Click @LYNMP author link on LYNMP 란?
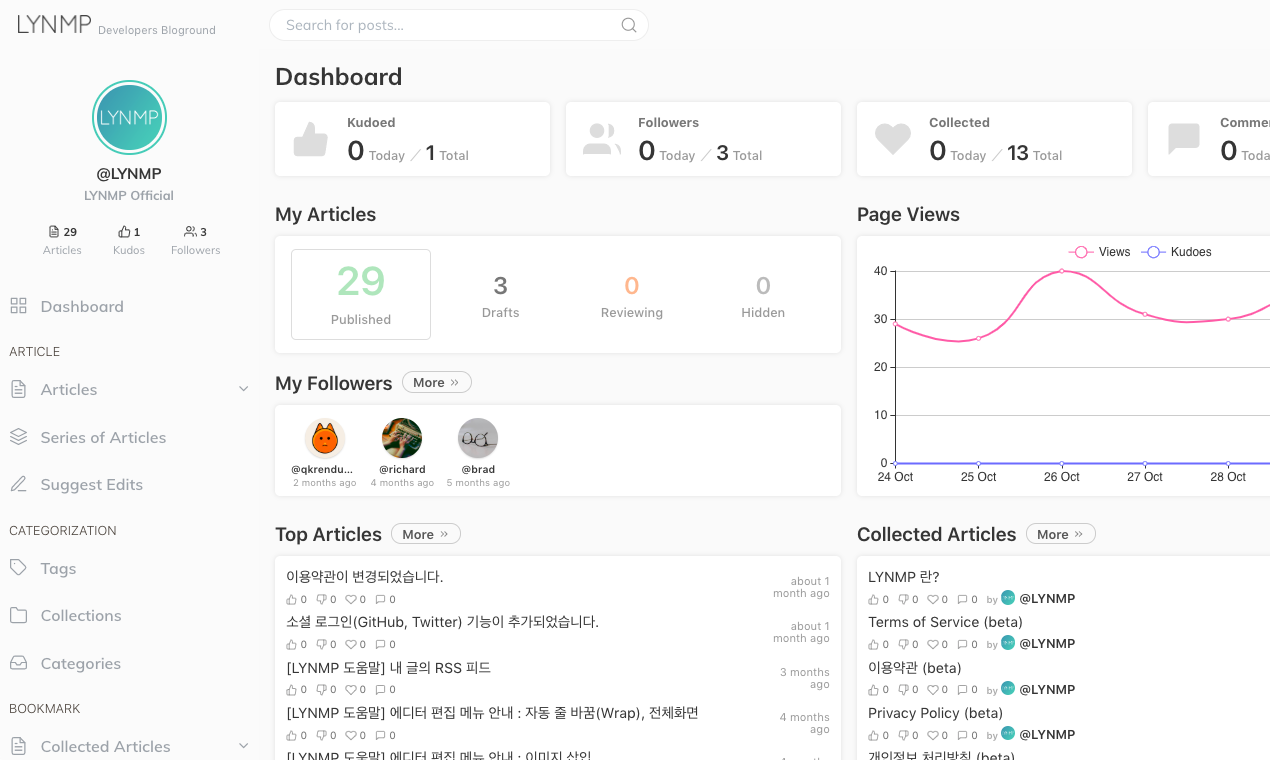Image resolution: width=1270 pixels, height=760 pixels. [x=1047, y=599]
